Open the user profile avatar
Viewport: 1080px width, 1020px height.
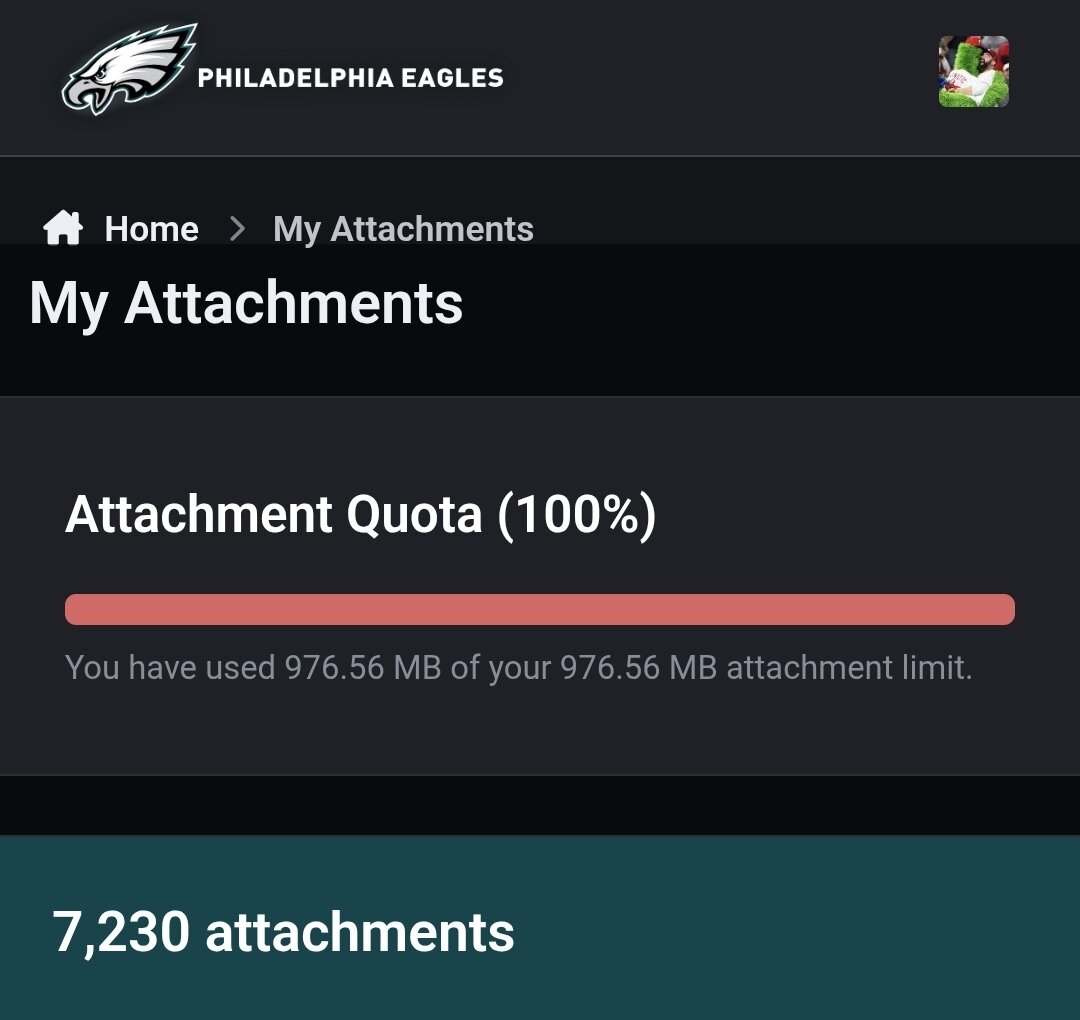(973, 72)
